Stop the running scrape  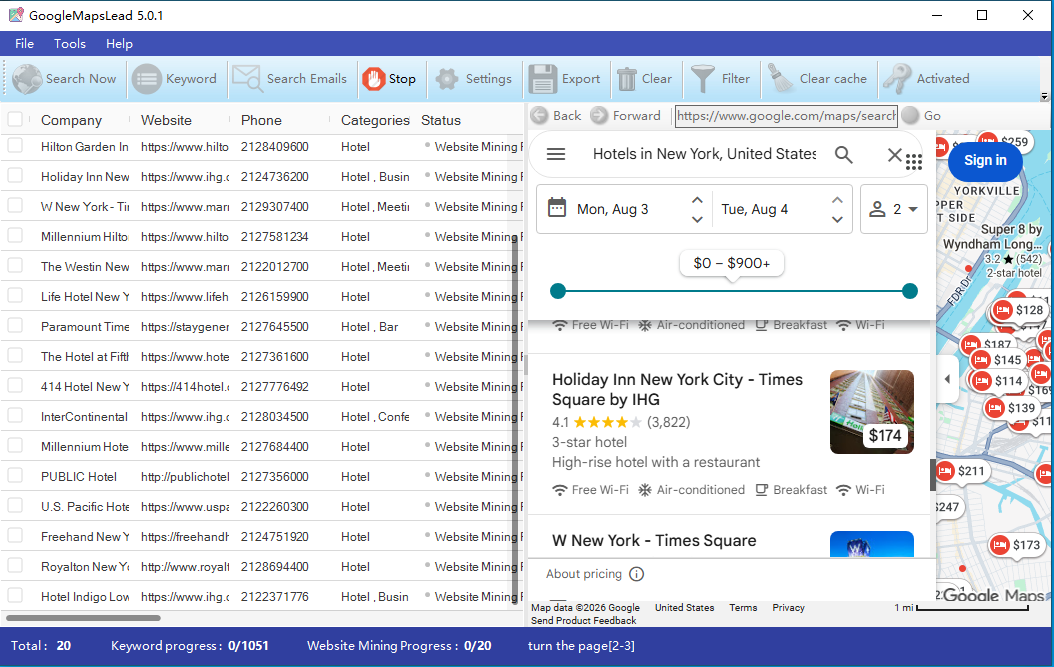click(x=389, y=79)
